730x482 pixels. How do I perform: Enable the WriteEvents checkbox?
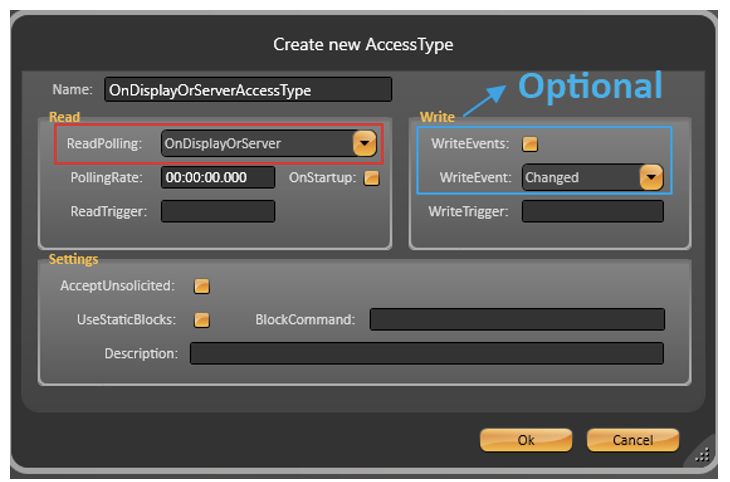[x=531, y=144]
